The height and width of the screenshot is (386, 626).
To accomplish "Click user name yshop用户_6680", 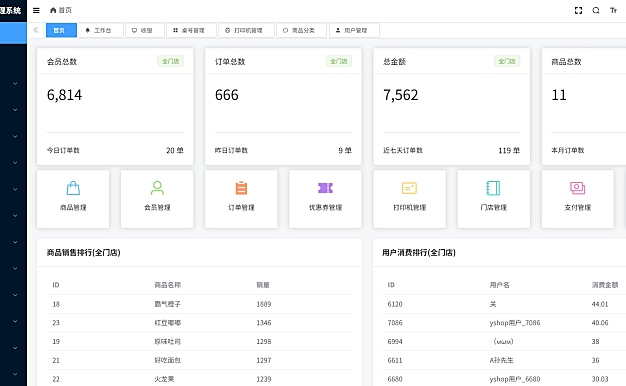I will click(515, 379).
